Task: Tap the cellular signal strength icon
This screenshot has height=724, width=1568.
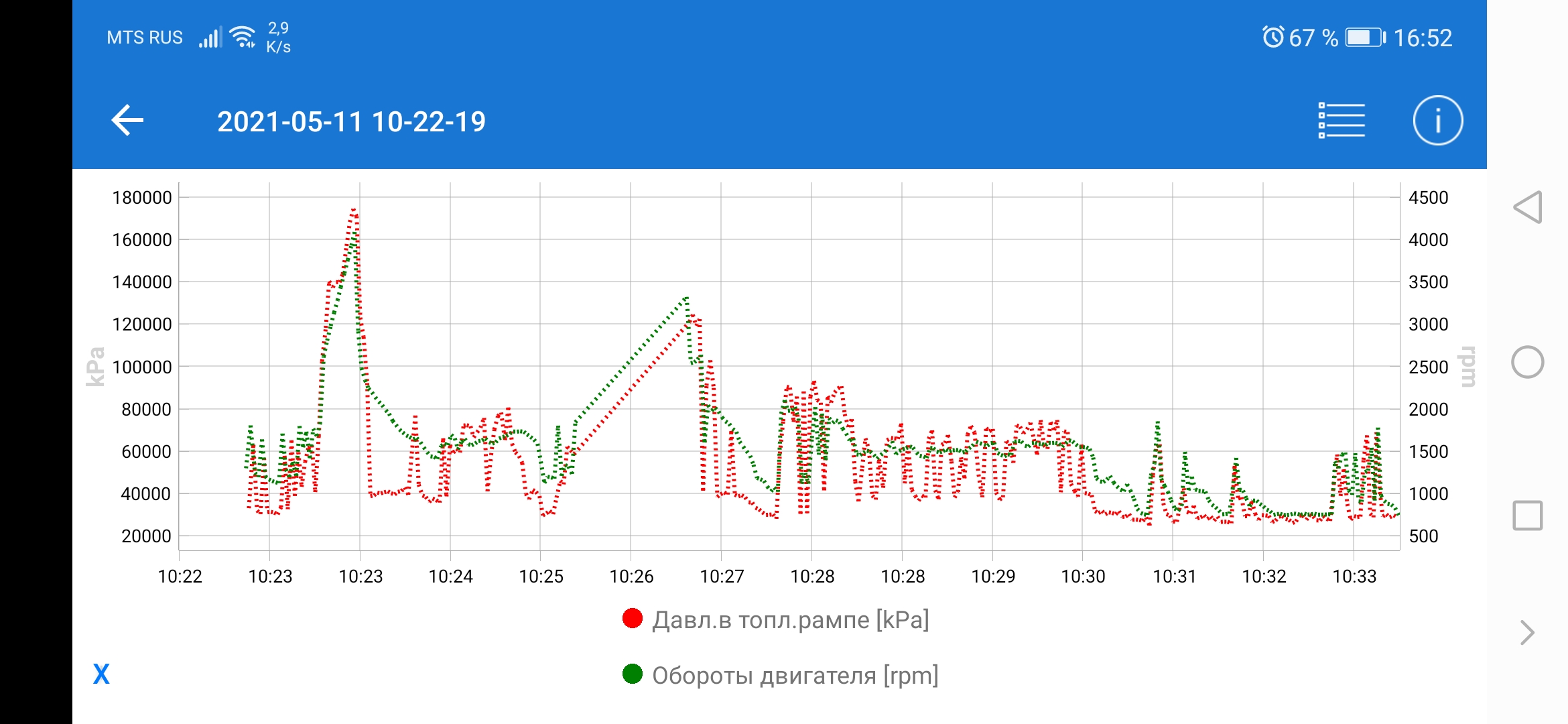Action: point(209,38)
